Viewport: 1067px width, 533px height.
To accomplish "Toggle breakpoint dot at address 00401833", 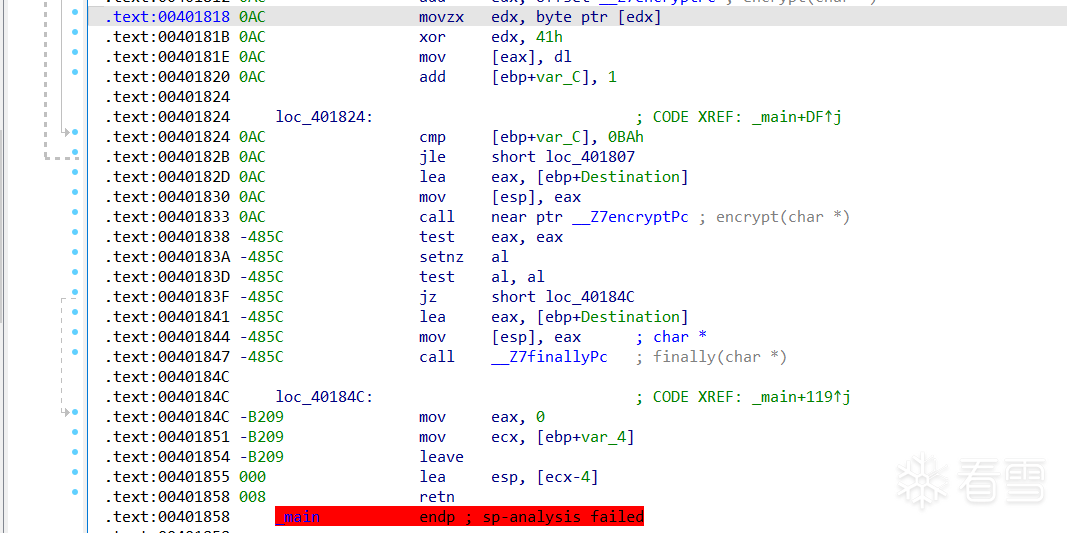I will [75, 212].
